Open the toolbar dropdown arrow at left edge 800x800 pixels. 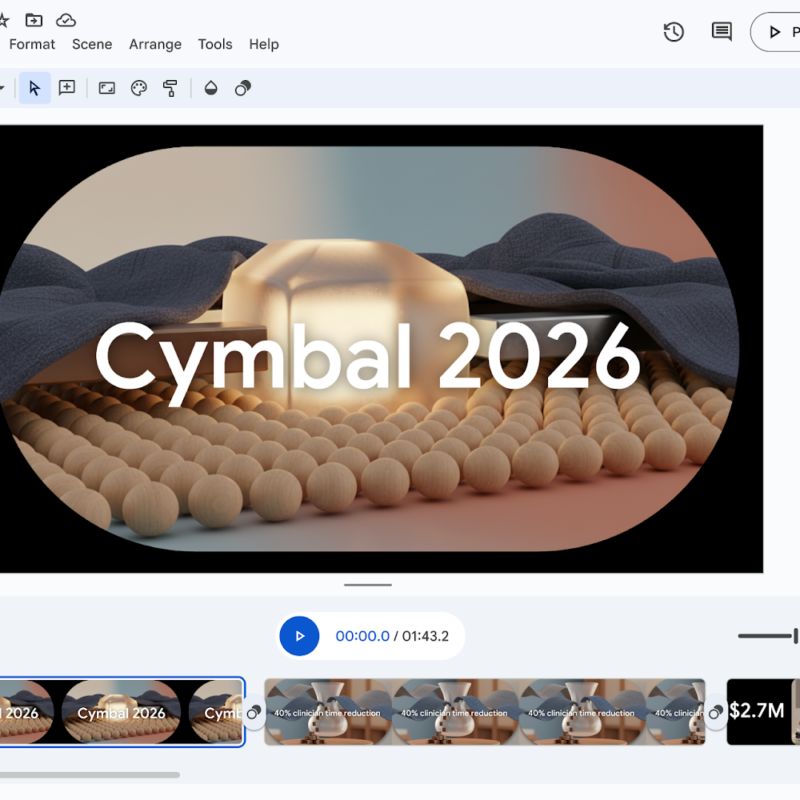2,88
